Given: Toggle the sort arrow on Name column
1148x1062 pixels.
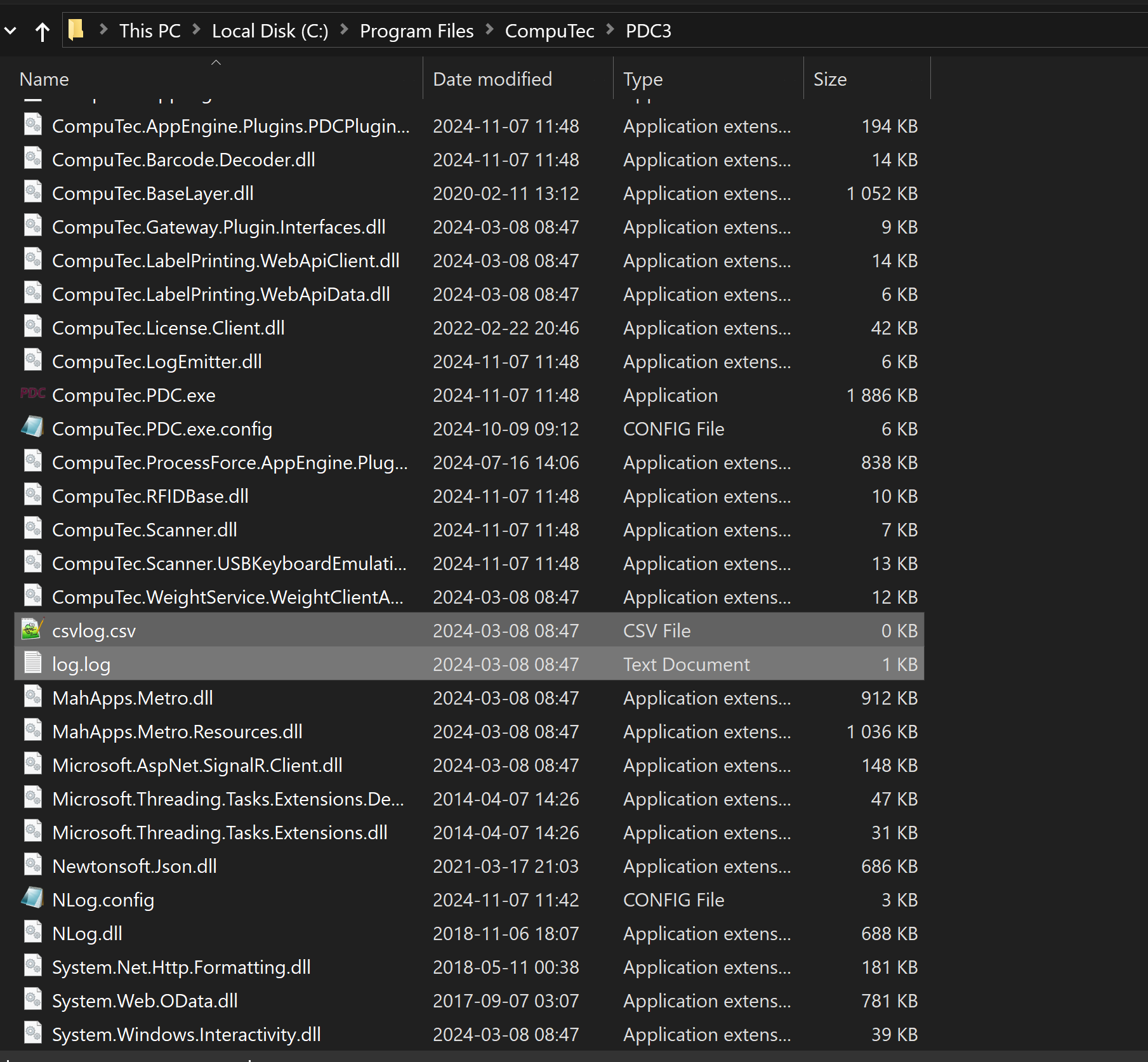Looking at the screenshot, I should click(216, 63).
